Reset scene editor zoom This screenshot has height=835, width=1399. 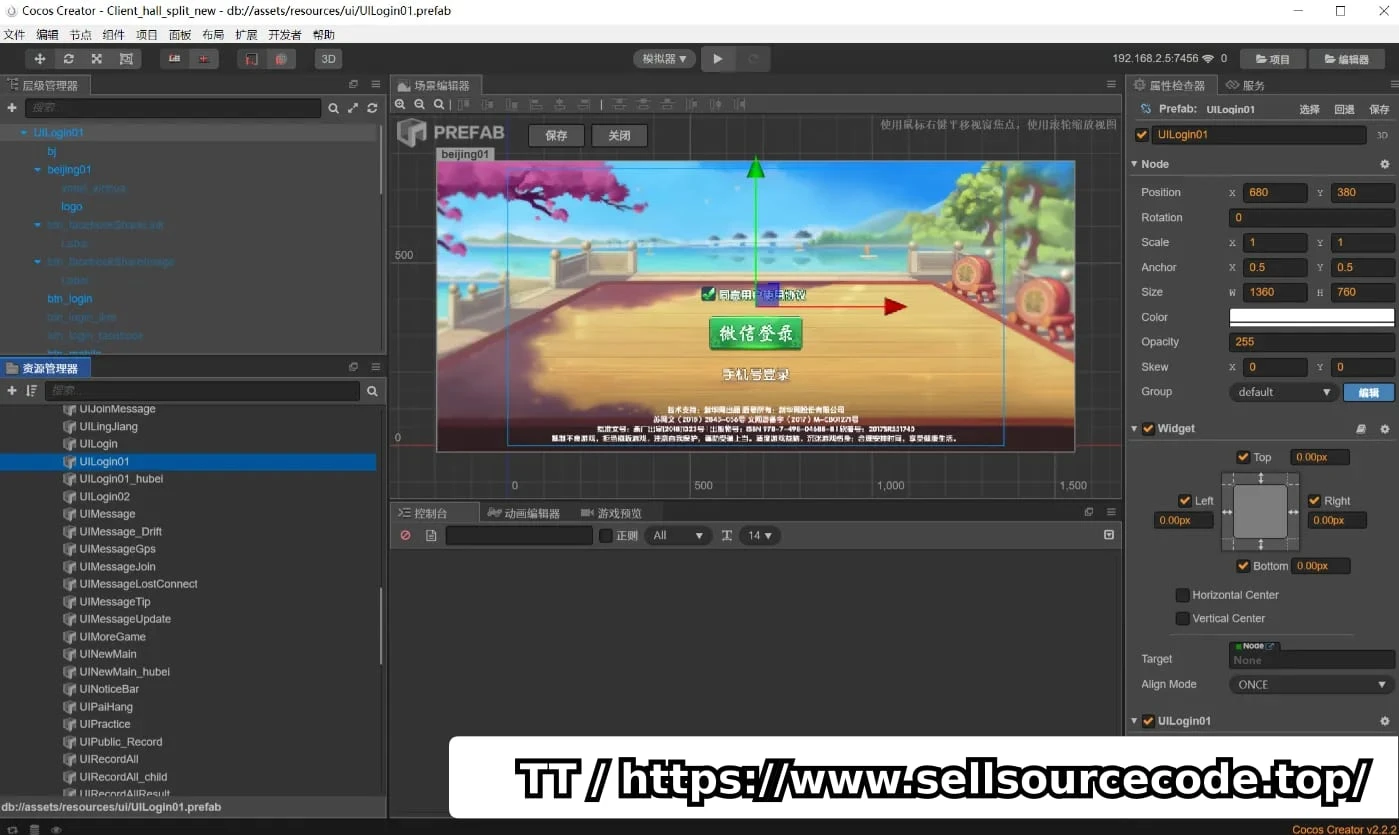pos(439,104)
